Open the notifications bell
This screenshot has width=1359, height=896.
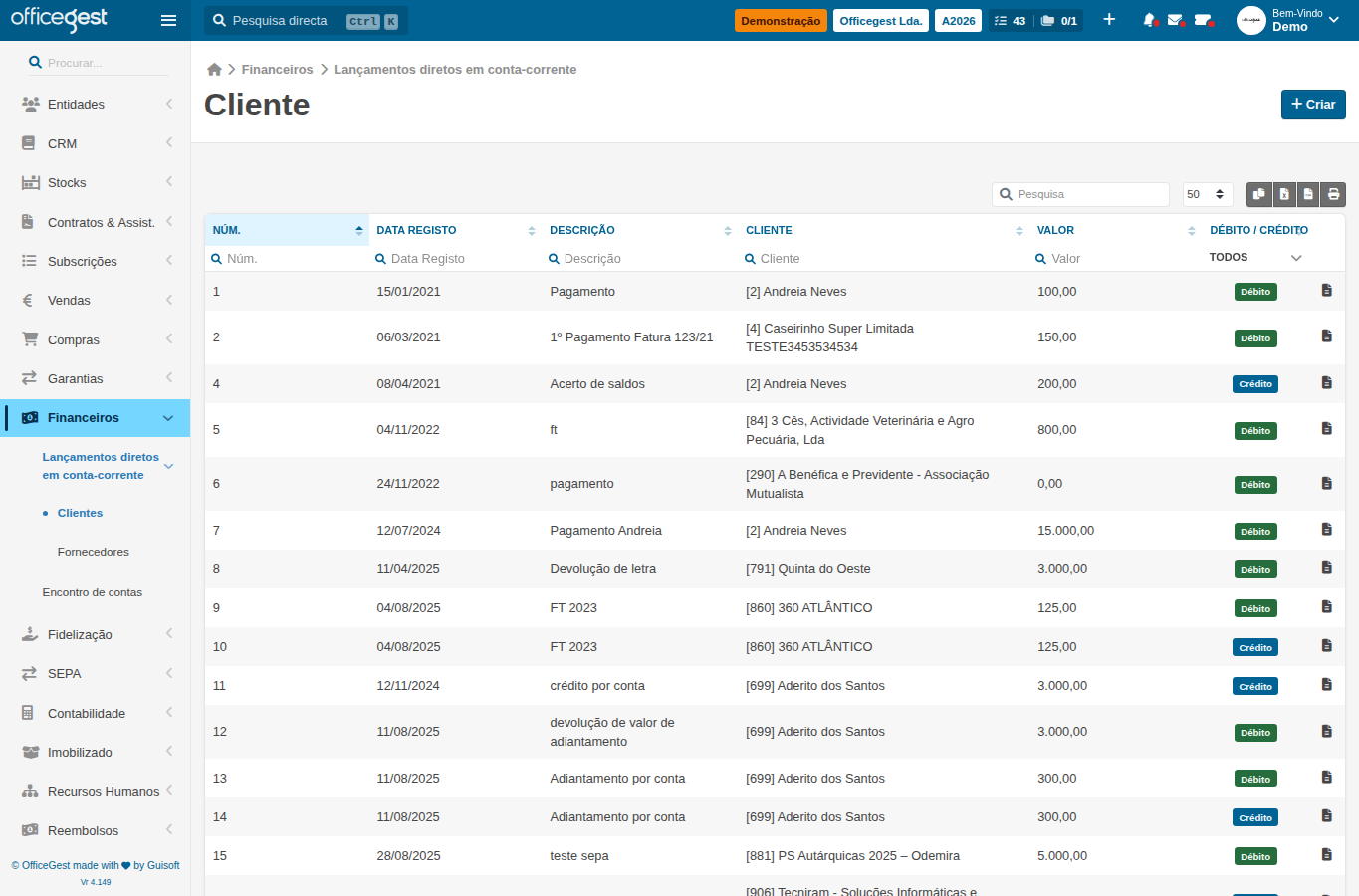[1150, 20]
